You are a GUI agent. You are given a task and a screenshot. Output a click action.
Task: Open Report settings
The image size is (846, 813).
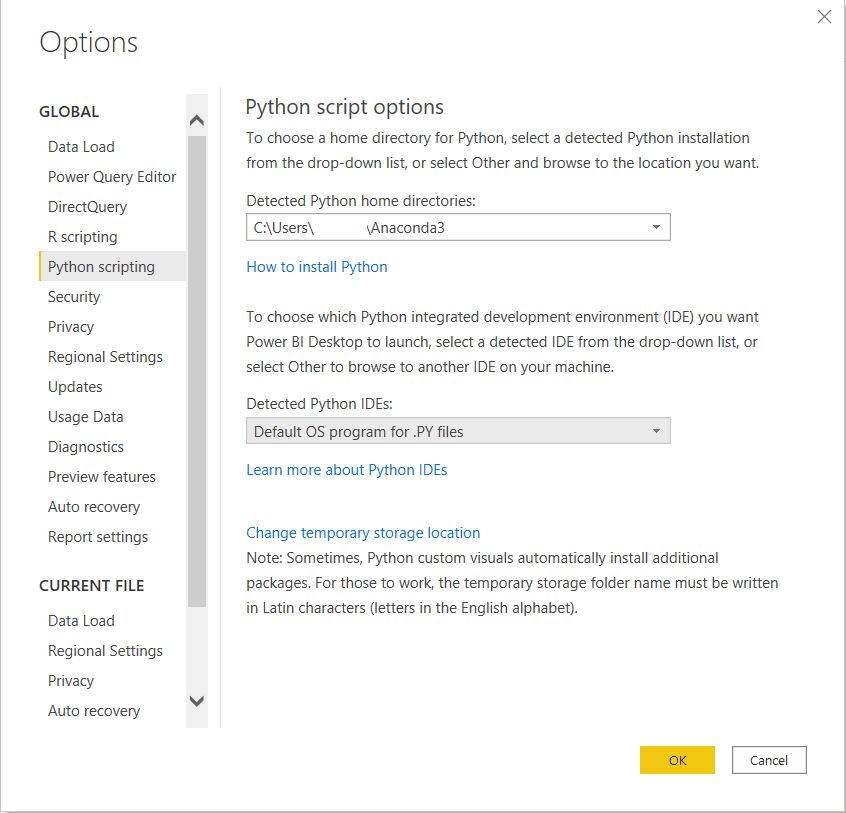[98, 536]
